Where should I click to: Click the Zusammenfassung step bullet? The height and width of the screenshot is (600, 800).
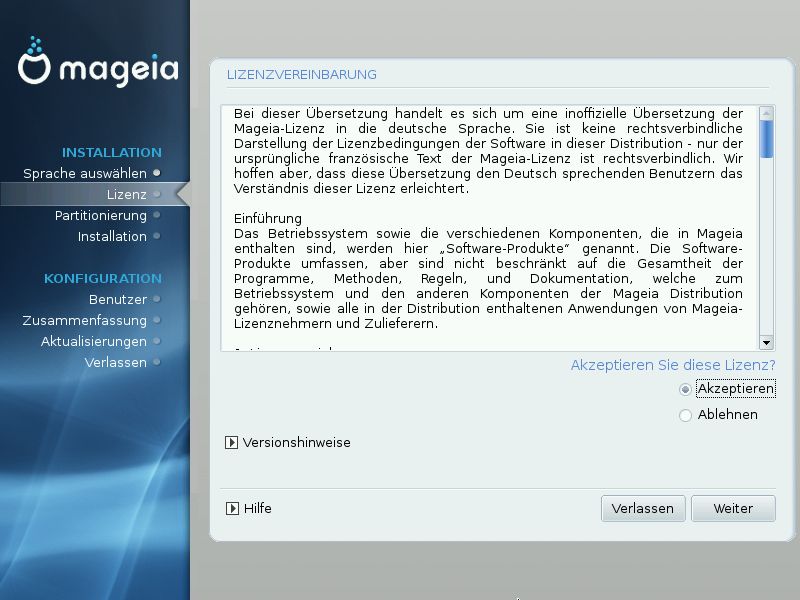[x=157, y=320]
